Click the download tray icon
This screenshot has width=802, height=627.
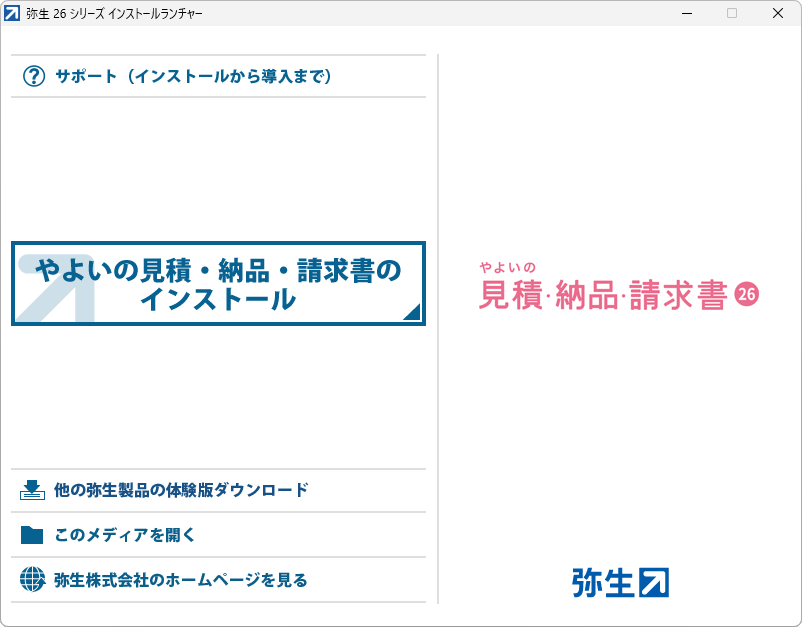[33, 490]
